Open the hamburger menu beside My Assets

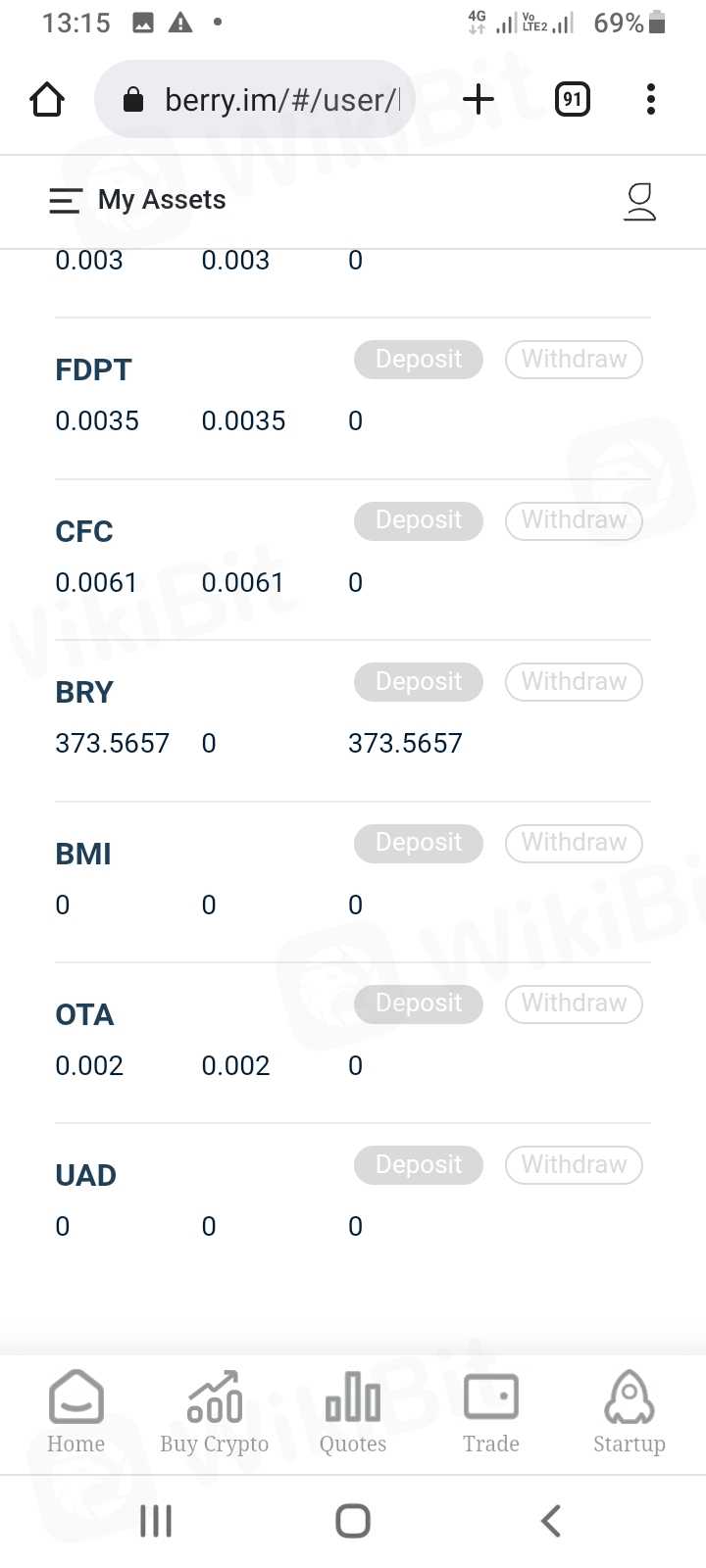[x=65, y=201]
